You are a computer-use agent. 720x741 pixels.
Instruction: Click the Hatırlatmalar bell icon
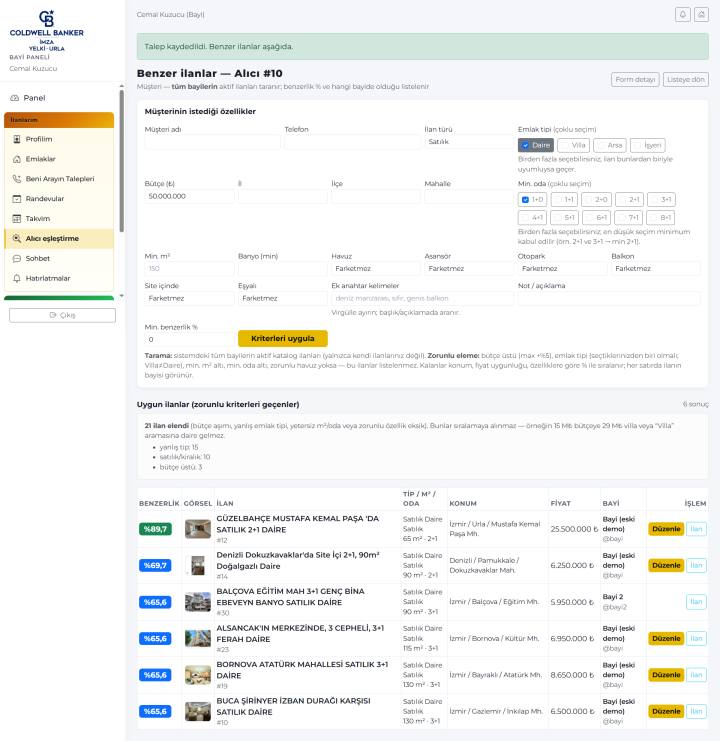click(17, 278)
